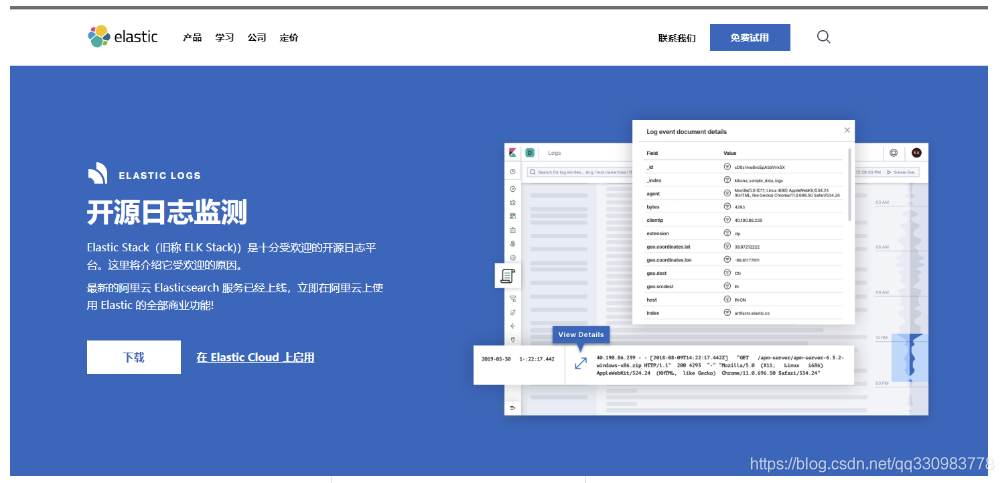Click the Elastic logo in header
1004x483 pixels.
122,37
